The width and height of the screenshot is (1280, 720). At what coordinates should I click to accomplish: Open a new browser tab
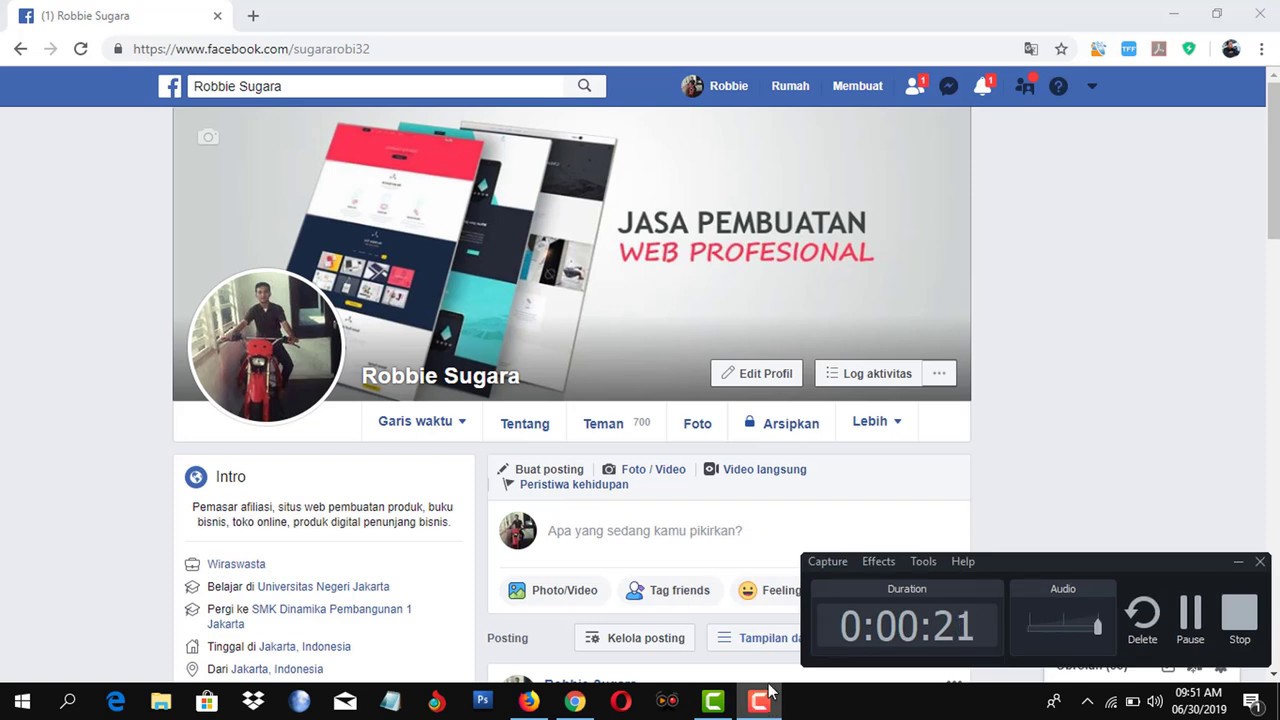253,16
